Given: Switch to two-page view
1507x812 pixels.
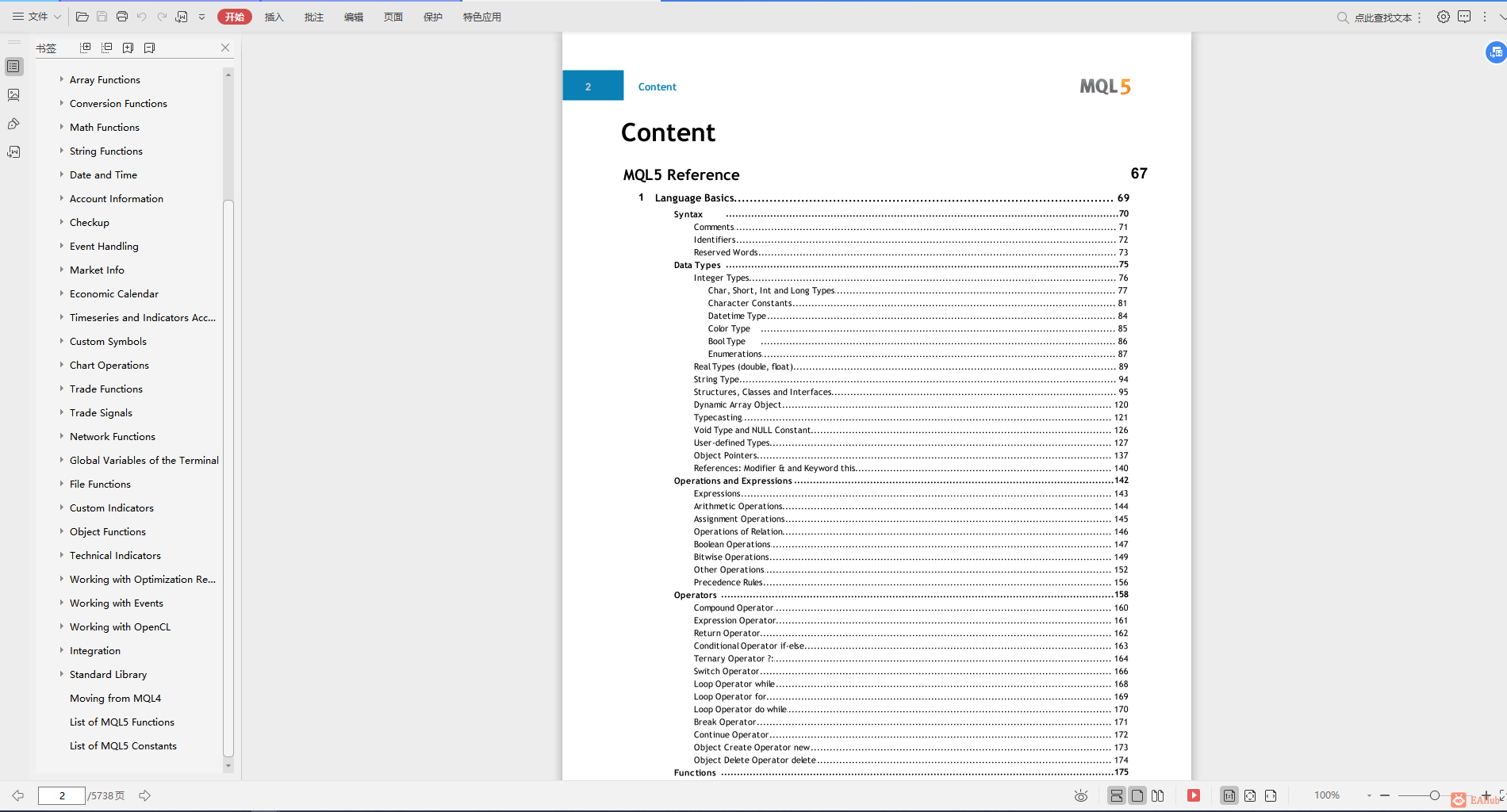Looking at the screenshot, I should coord(1158,795).
